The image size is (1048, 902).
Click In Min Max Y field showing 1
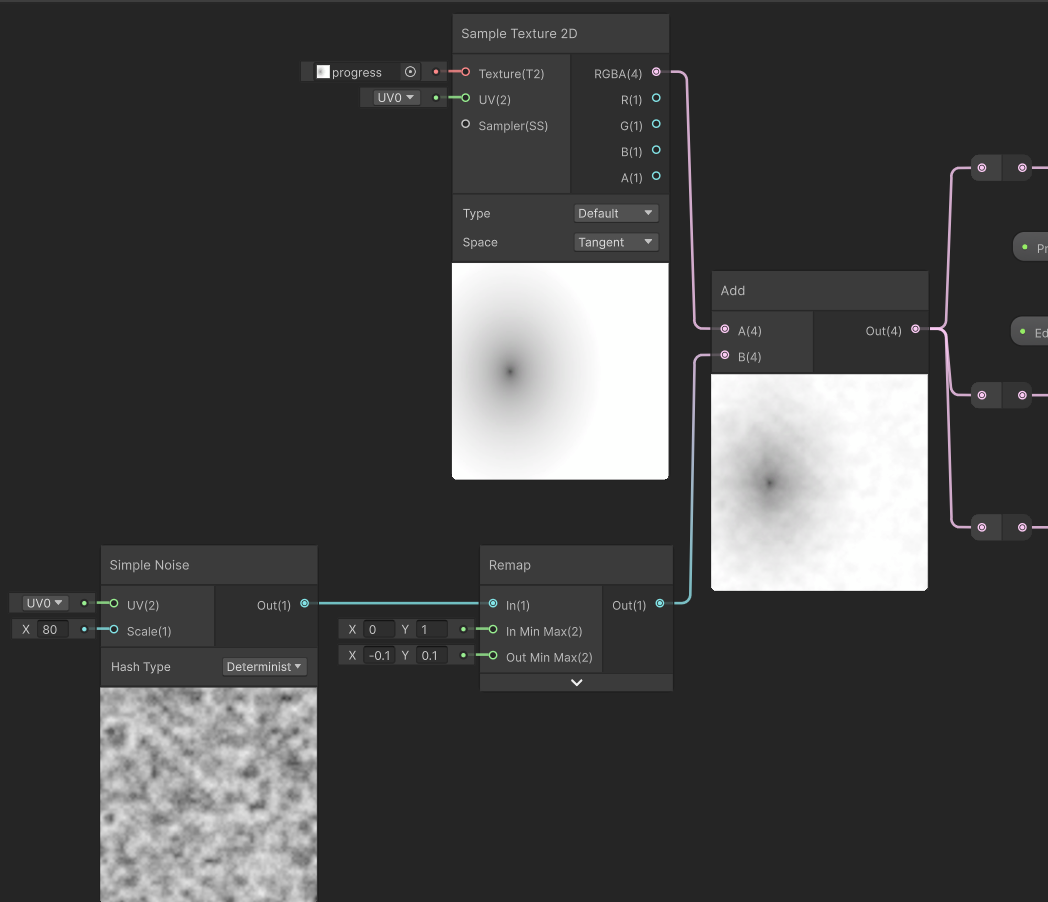(431, 629)
